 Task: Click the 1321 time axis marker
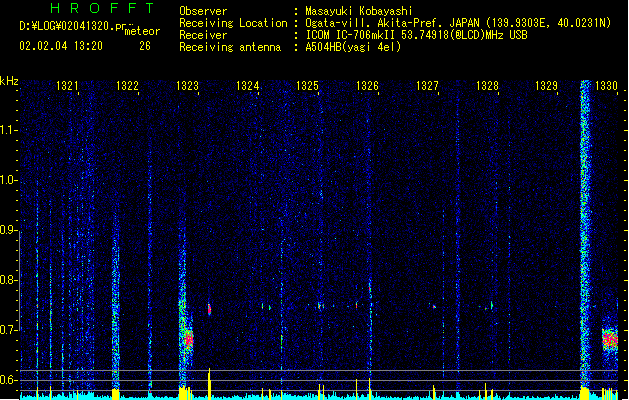tap(67, 85)
